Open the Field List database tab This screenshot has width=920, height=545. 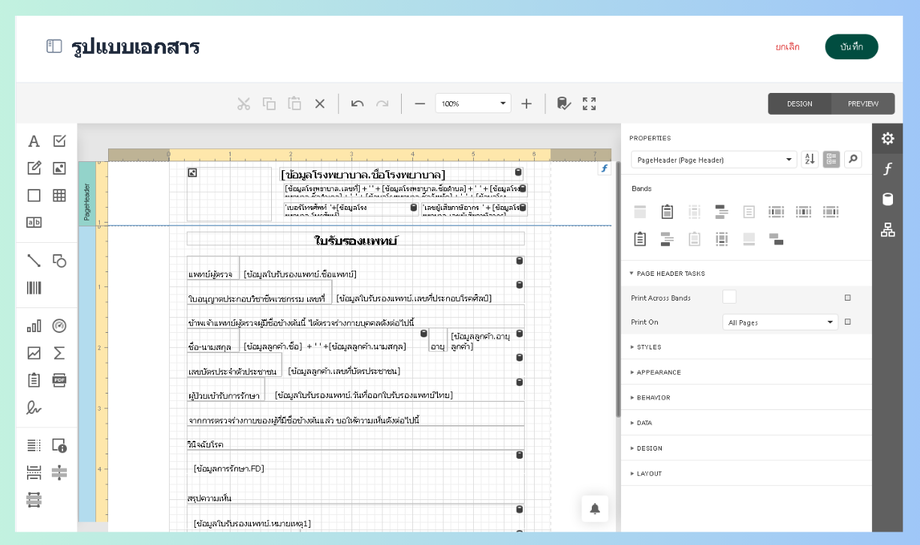pyautogui.click(x=887, y=199)
